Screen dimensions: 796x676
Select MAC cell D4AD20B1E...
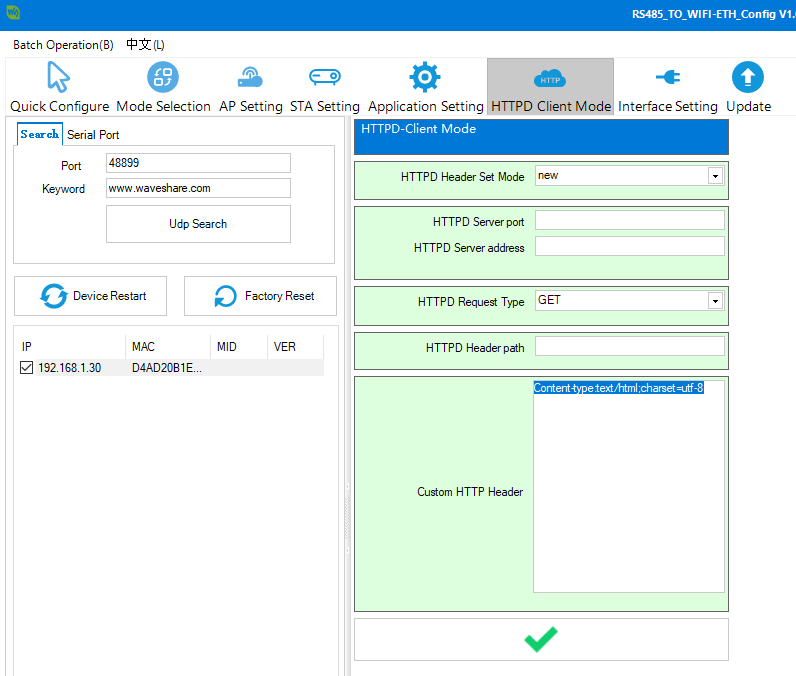(x=167, y=368)
